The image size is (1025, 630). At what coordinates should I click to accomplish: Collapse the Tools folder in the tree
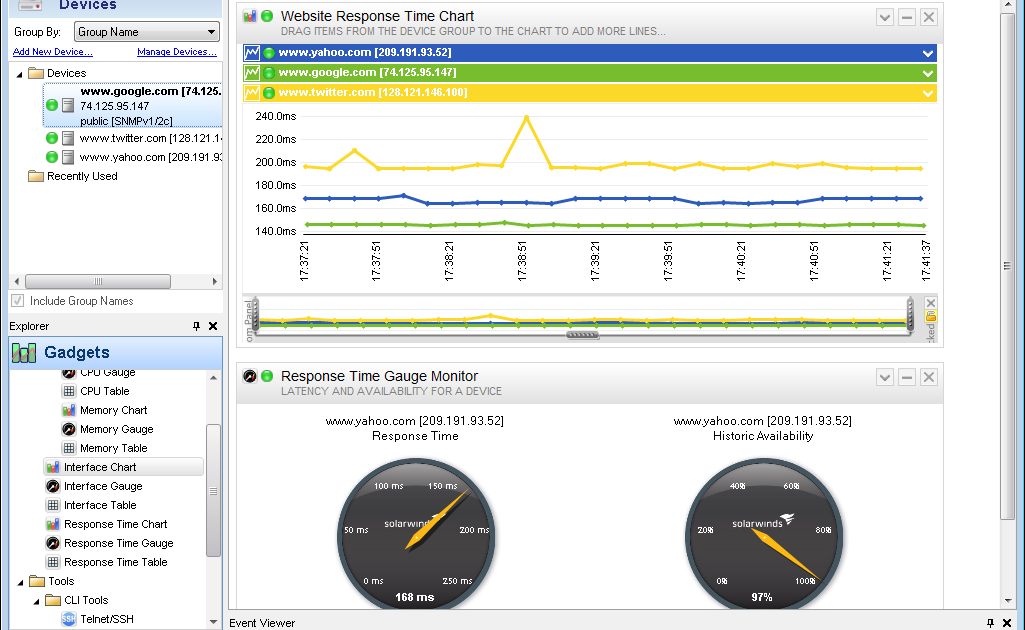tap(20, 582)
